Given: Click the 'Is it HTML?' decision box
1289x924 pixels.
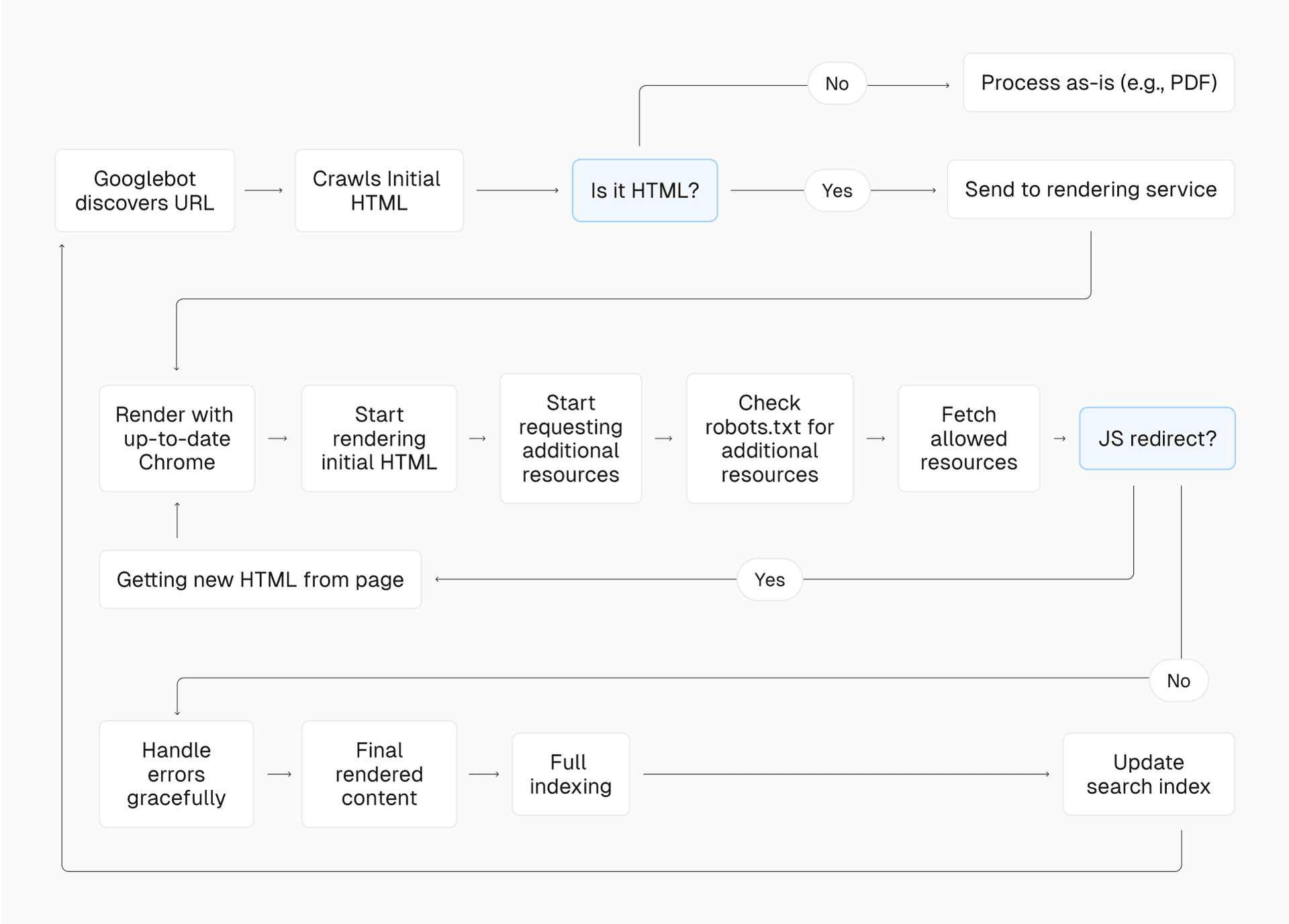Looking at the screenshot, I should [x=644, y=191].
